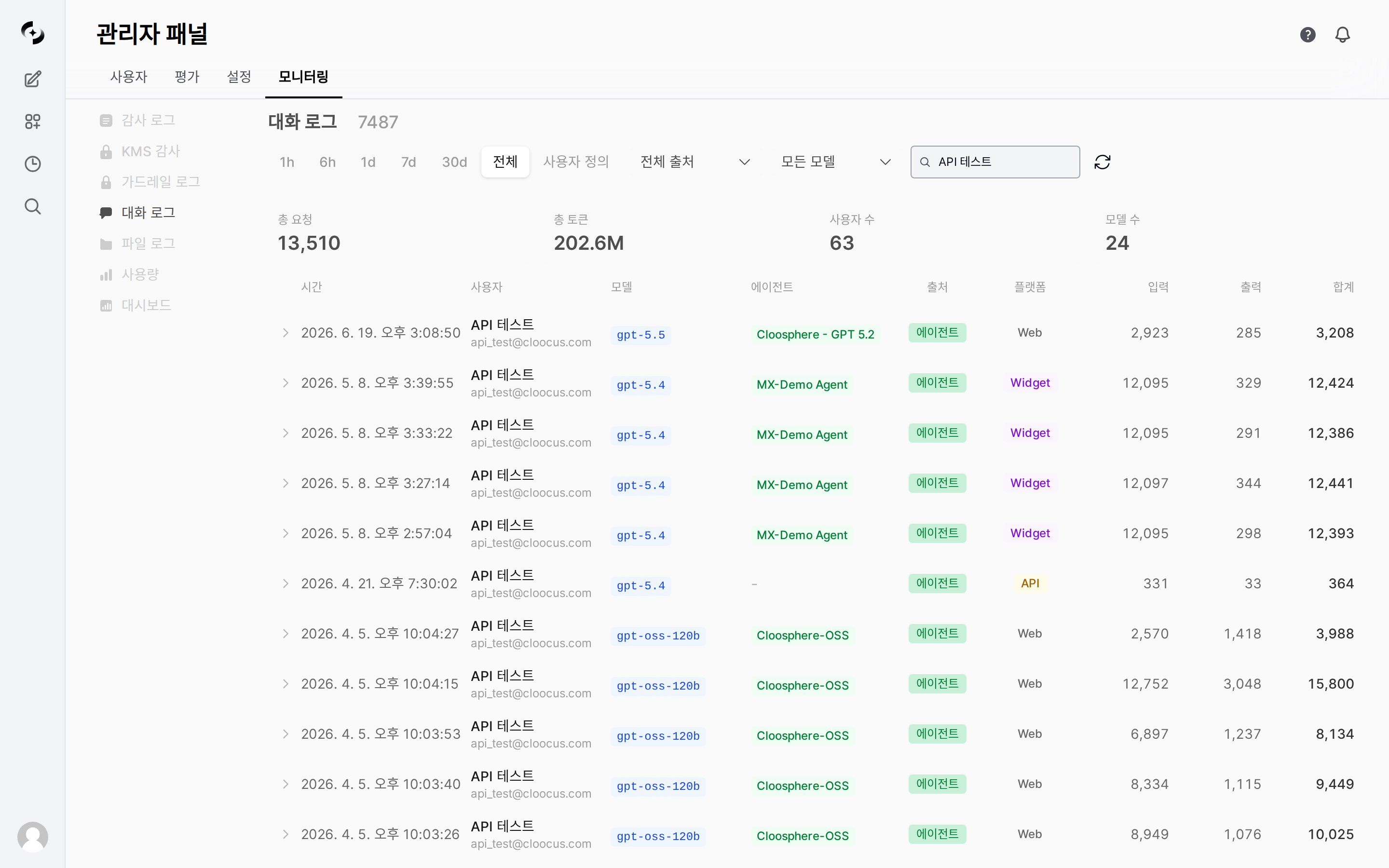Open the 전체 출처 source dropdown
1389x868 pixels.
[x=695, y=162]
